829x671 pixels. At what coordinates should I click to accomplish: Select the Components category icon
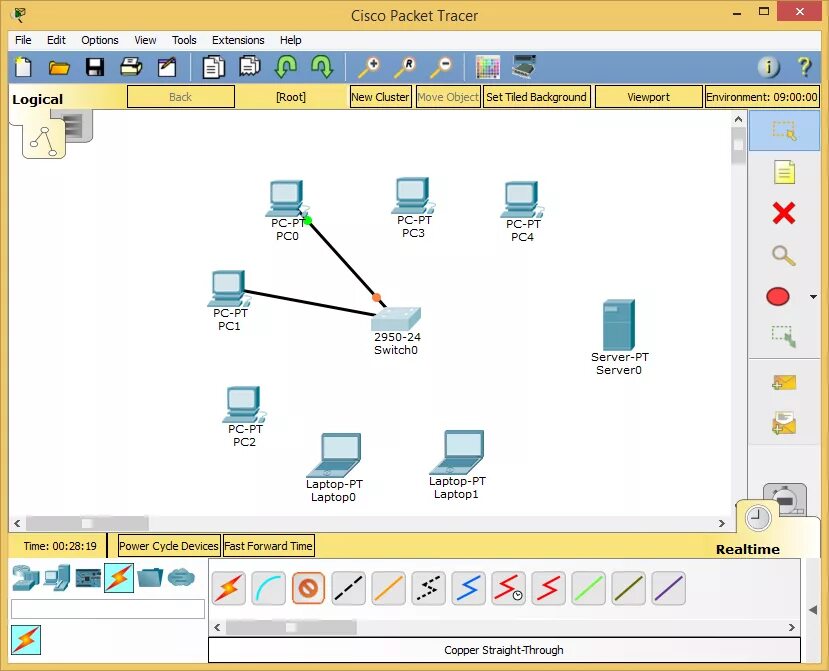(88, 578)
